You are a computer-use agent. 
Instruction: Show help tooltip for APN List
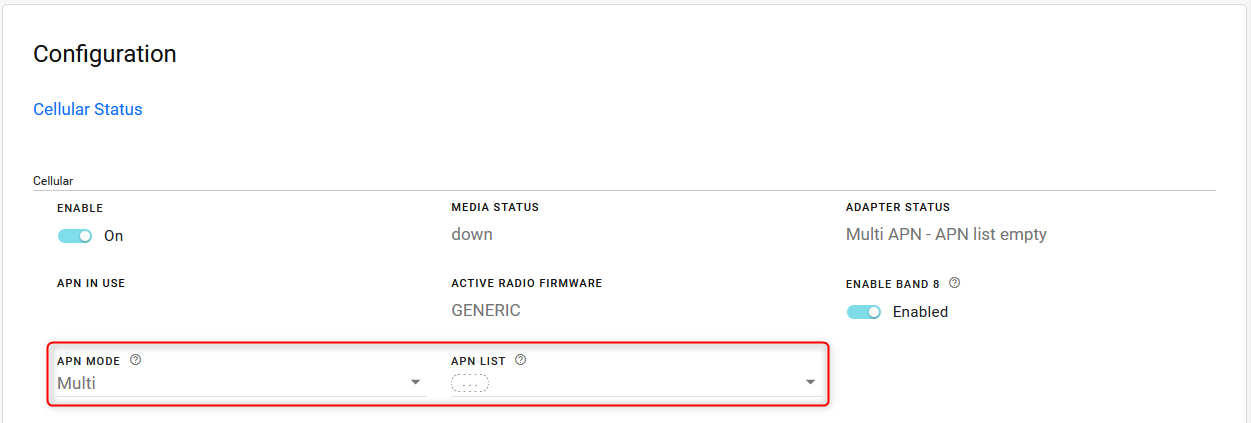click(x=520, y=360)
